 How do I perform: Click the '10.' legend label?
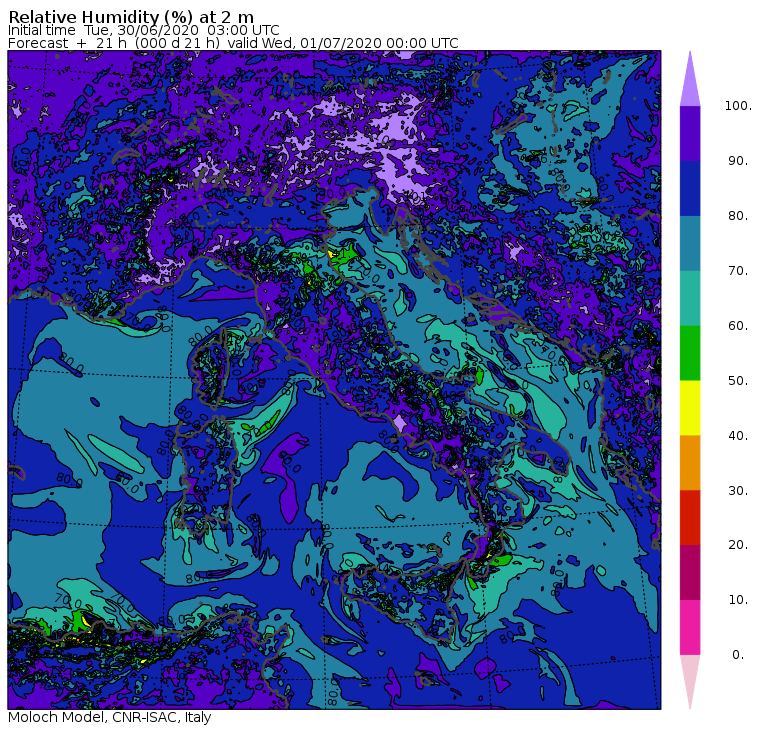(738, 600)
